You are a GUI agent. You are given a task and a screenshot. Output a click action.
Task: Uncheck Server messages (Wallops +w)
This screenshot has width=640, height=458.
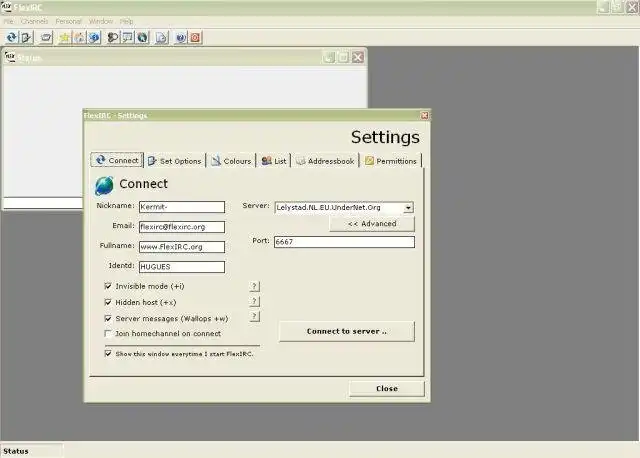[108, 318]
